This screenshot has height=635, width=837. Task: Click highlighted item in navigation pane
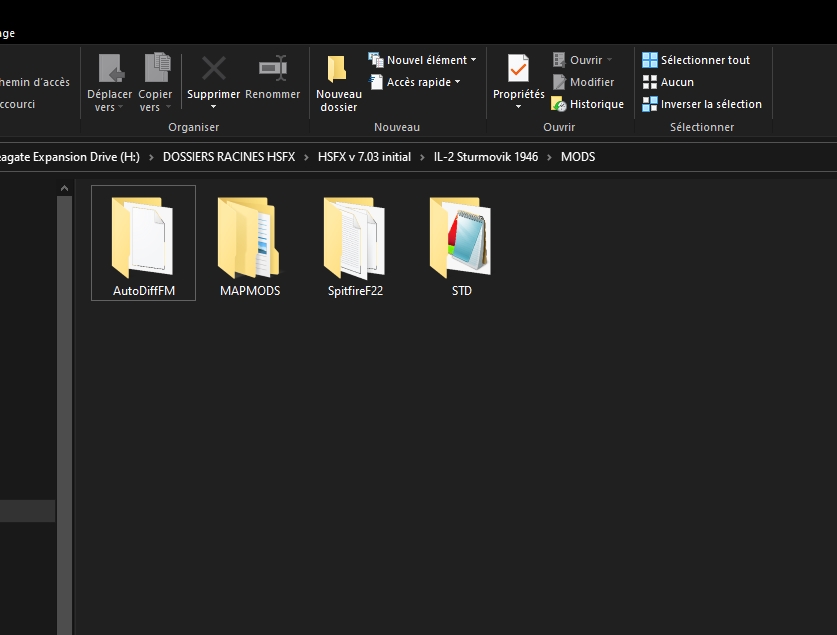click(x=27, y=511)
